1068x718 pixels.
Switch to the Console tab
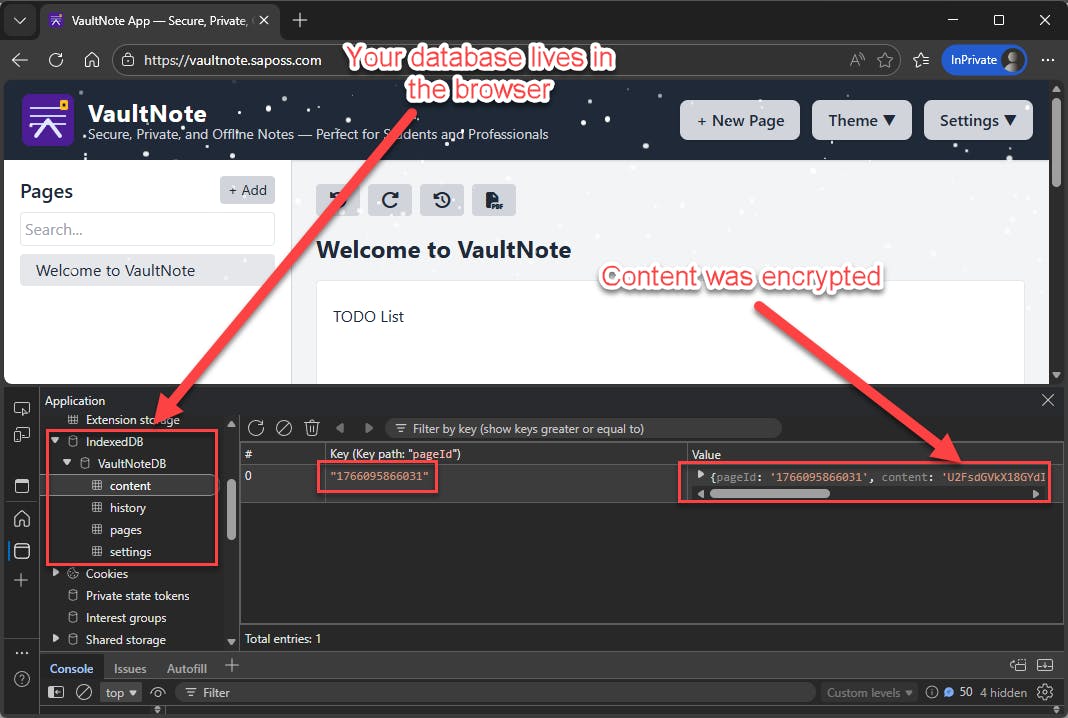click(x=72, y=668)
